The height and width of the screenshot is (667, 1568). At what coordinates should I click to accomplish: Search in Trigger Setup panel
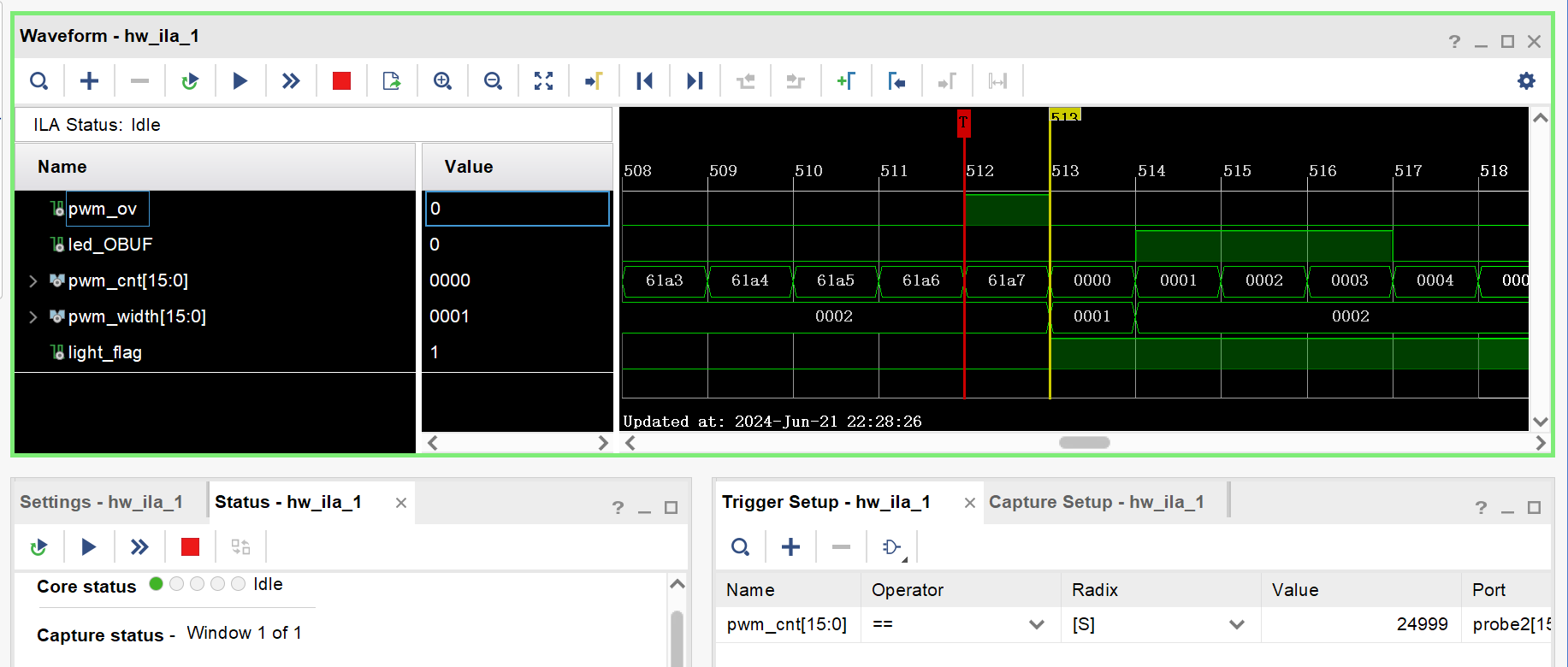point(740,547)
